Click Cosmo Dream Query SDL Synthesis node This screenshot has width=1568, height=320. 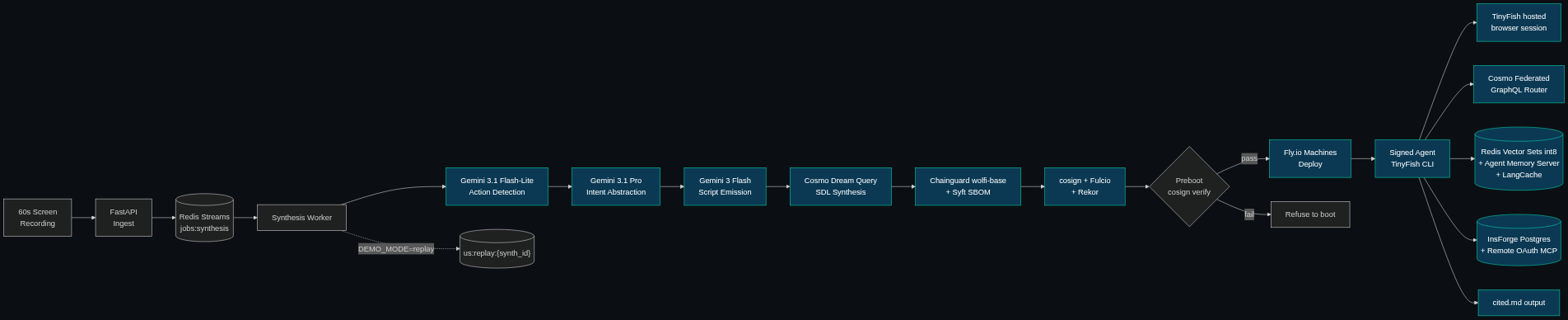[x=841, y=186]
